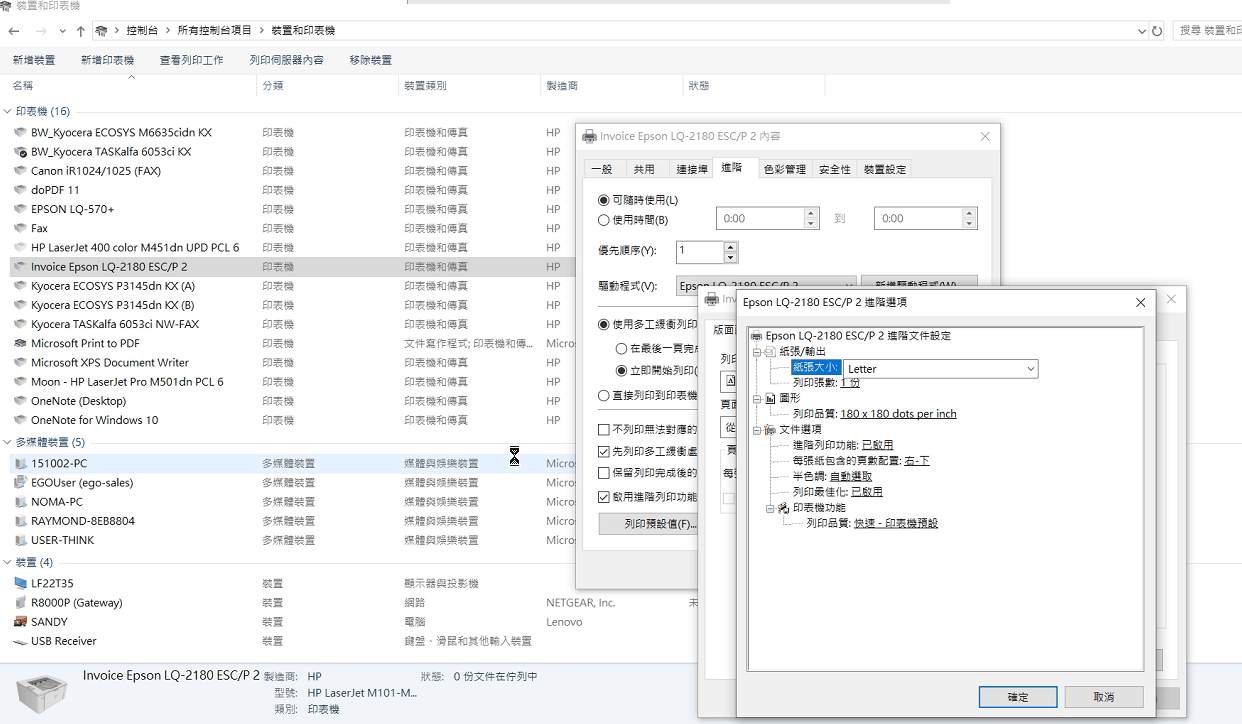Open the 紙張大小 Letter dropdown
Screen dimensions: 1242x724
(1031, 369)
